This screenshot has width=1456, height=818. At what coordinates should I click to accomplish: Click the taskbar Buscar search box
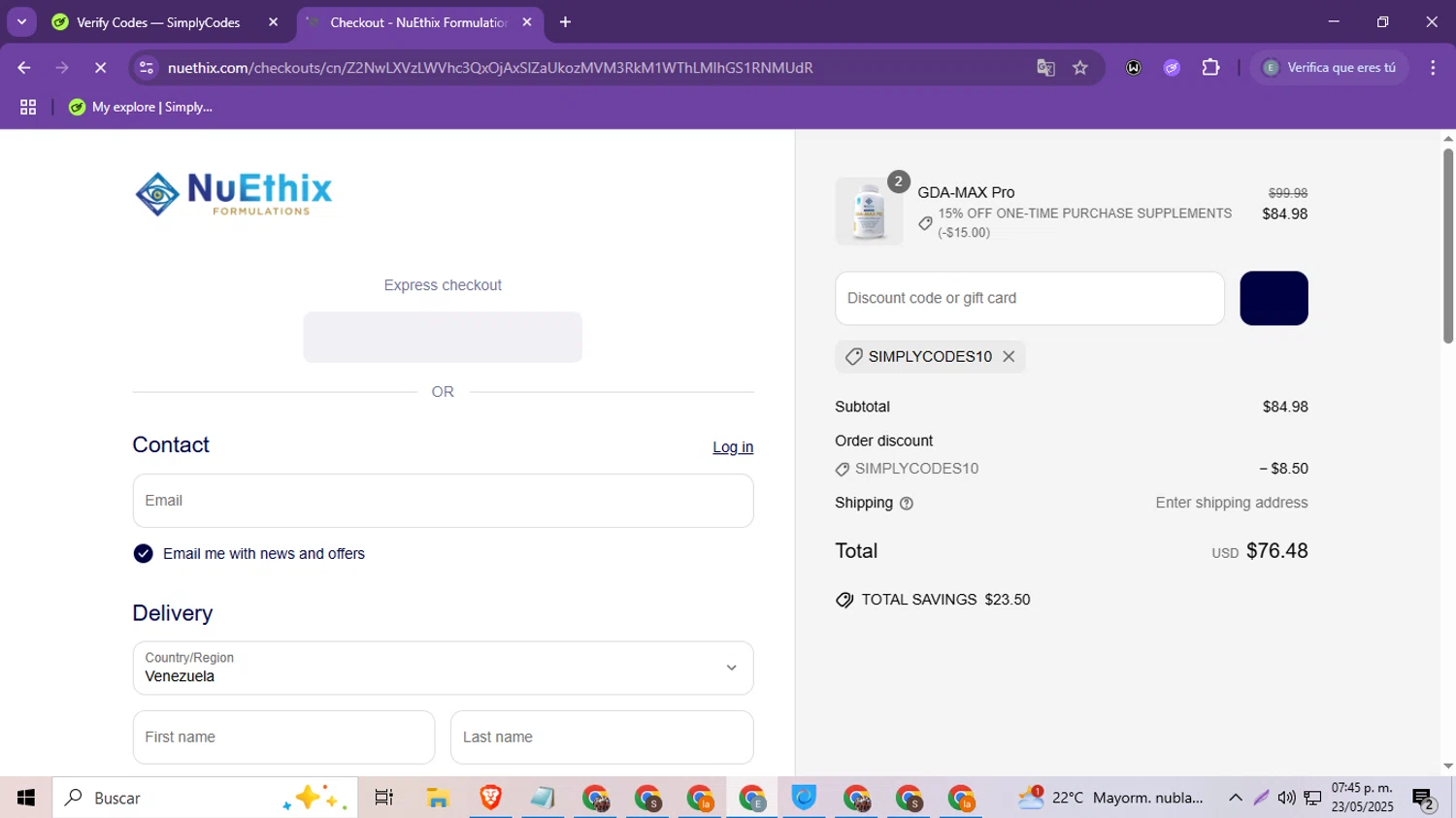click(206, 798)
